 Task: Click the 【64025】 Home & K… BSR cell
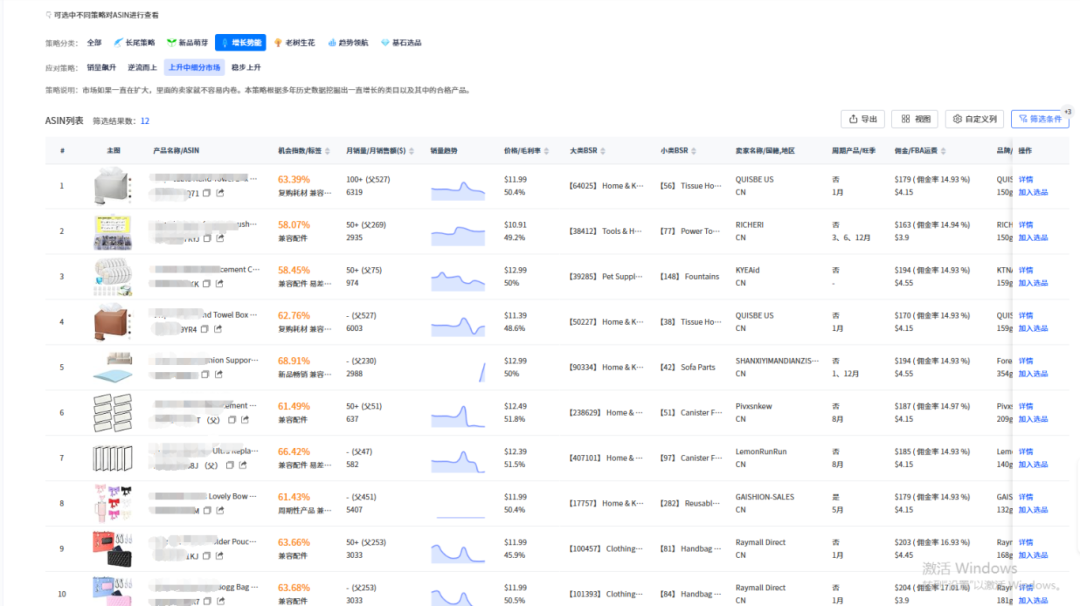point(606,186)
